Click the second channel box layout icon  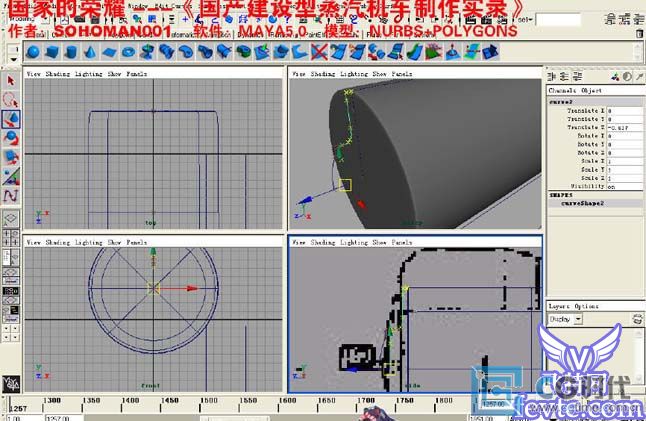(565, 77)
